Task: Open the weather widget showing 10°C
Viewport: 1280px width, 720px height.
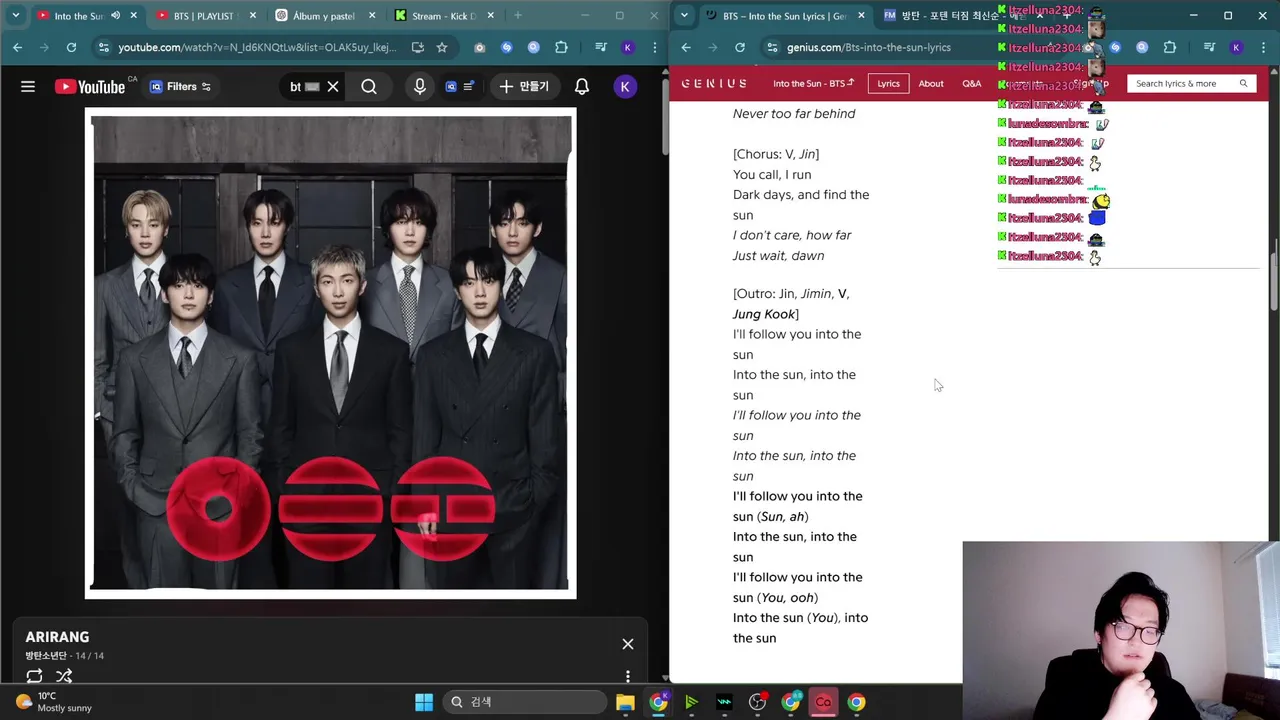Action: (x=54, y=702)
